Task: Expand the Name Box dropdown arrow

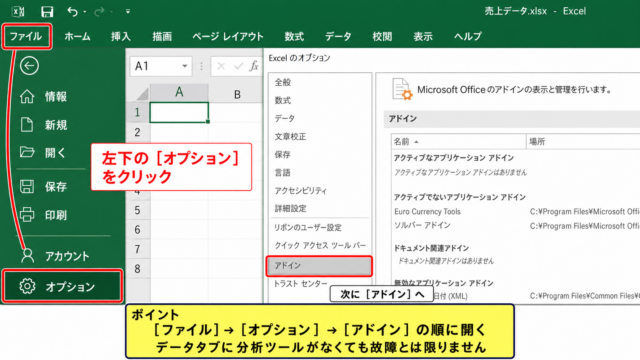Action: point(185,66)
